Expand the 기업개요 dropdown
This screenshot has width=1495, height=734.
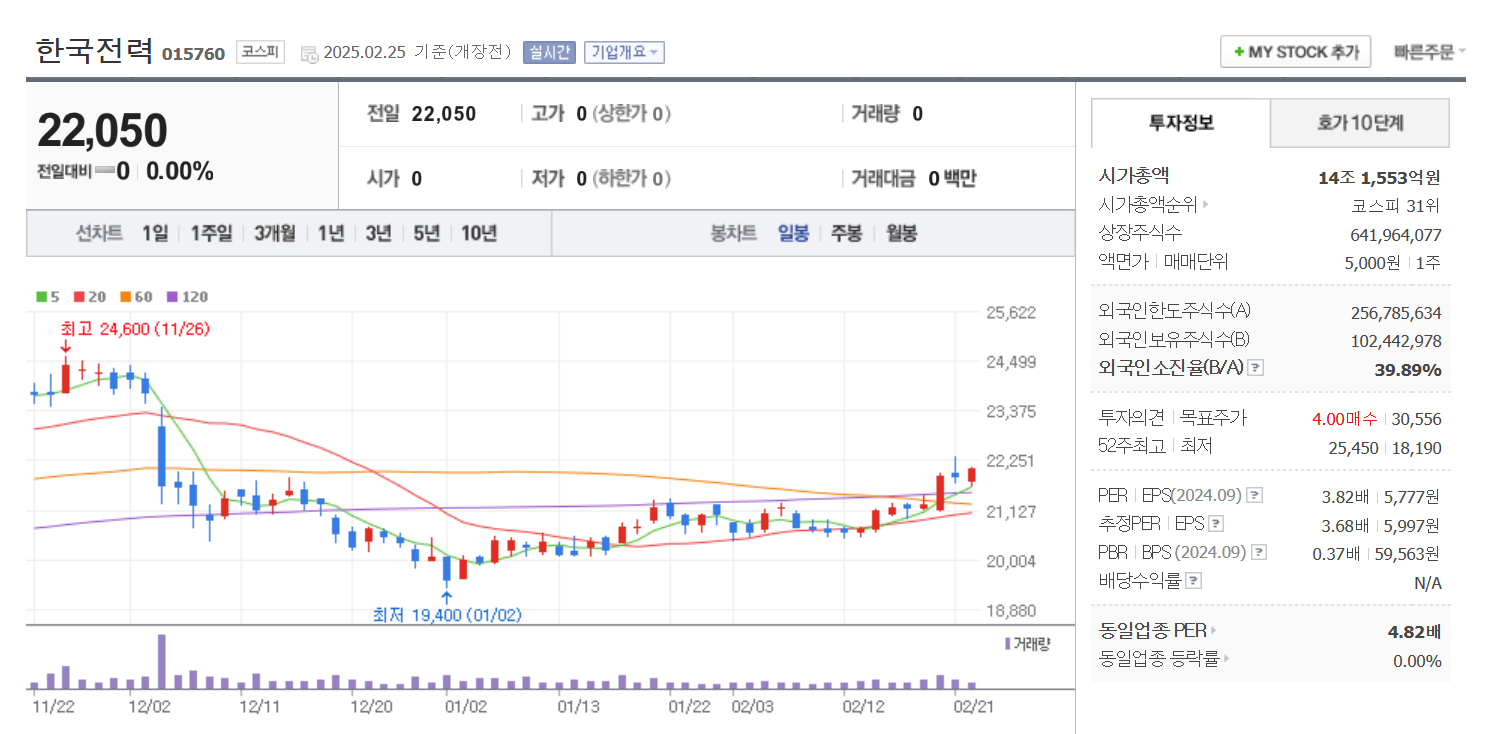(622, 51)
